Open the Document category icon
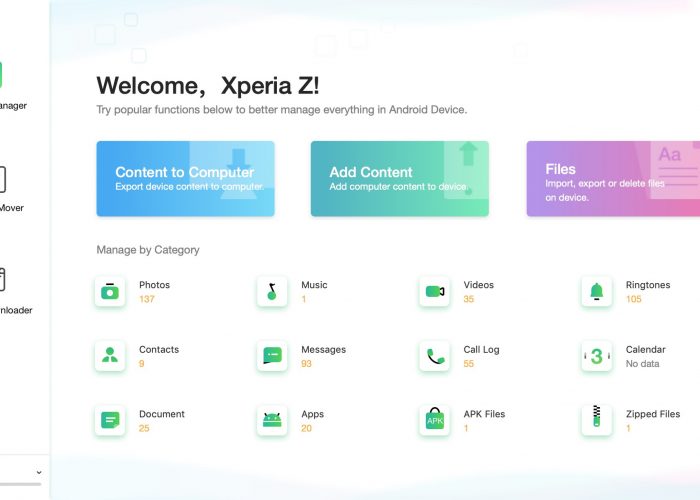This screenshot has height=500, width=700. coord(110,420)
